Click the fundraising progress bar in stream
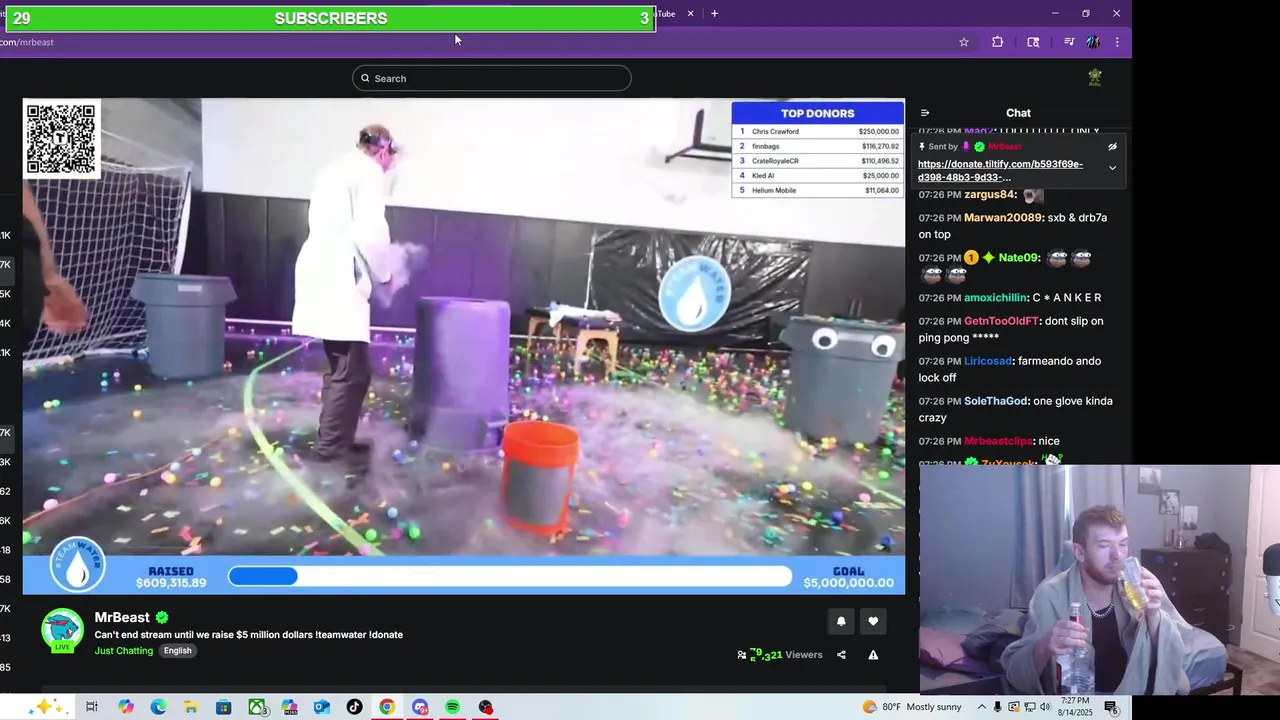This screenshot has width=1280, height=720. pyautogui.click(x=510, y=576)
